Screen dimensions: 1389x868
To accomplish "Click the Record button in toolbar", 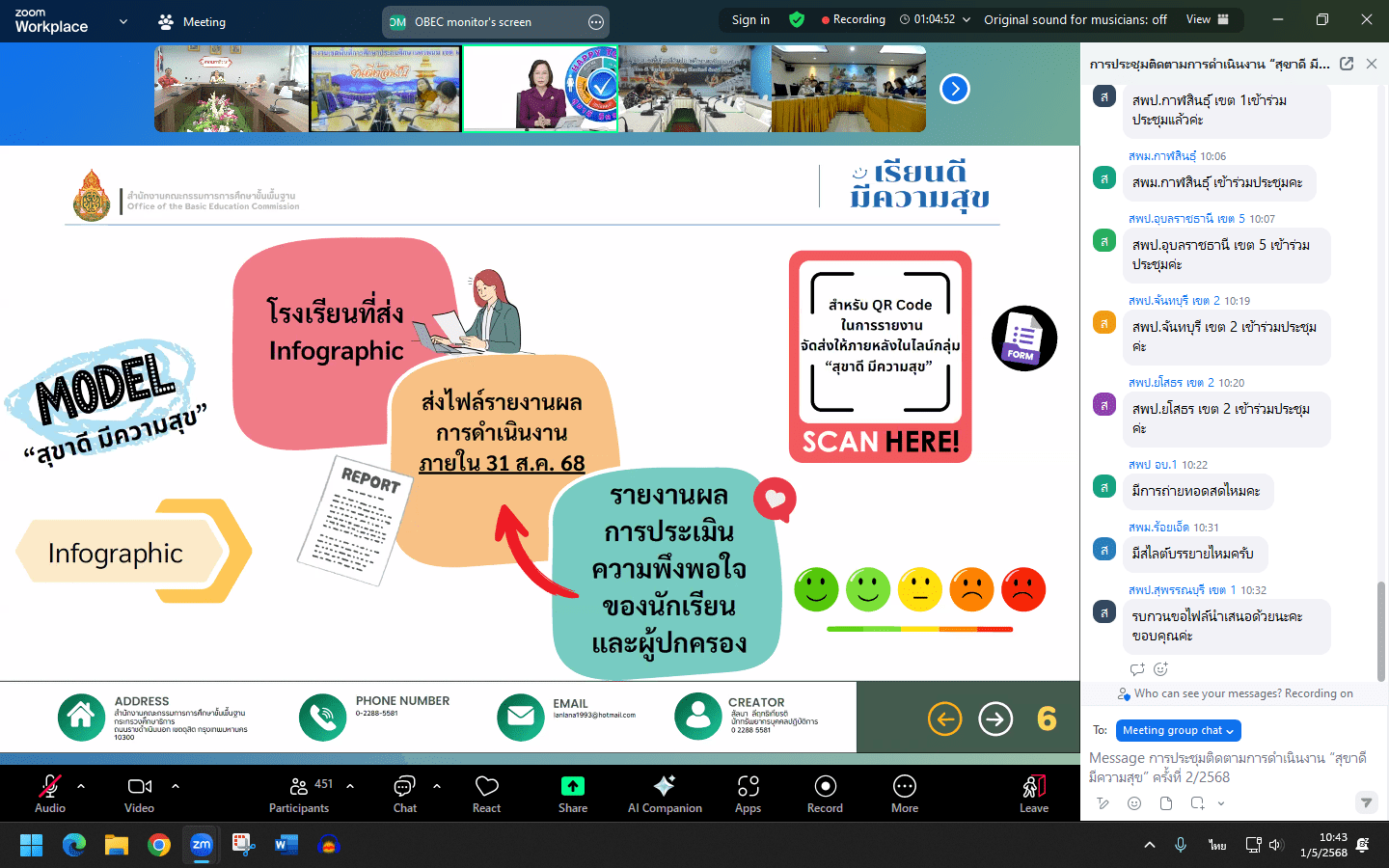I will coord(825,794).
